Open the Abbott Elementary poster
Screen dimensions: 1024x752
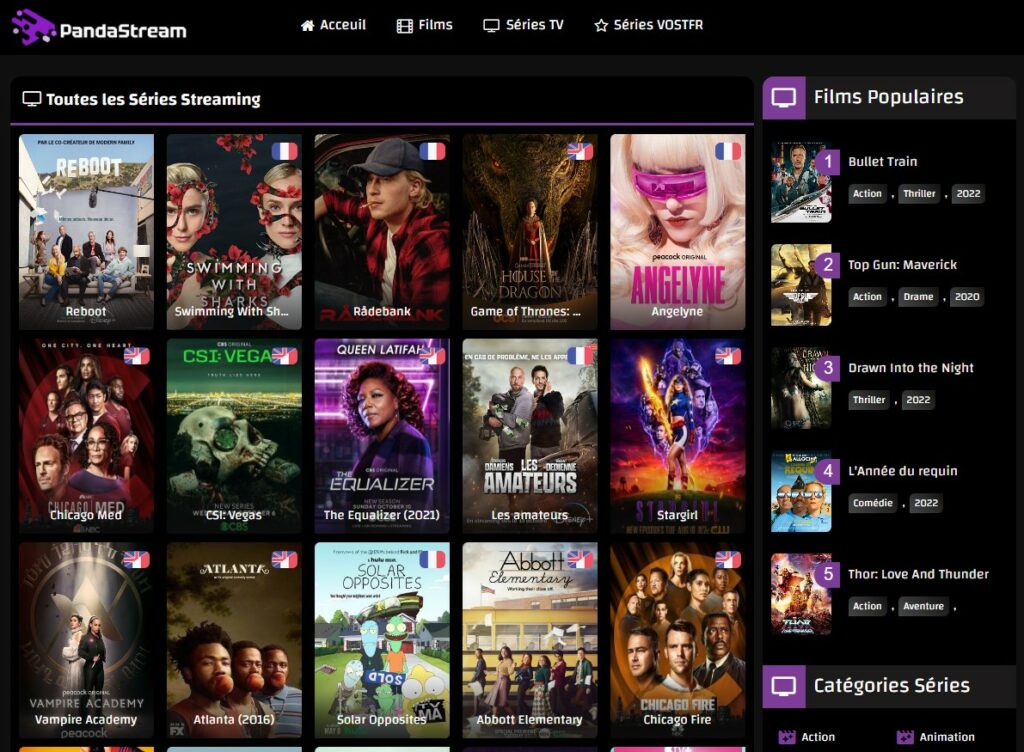[530, 640]
